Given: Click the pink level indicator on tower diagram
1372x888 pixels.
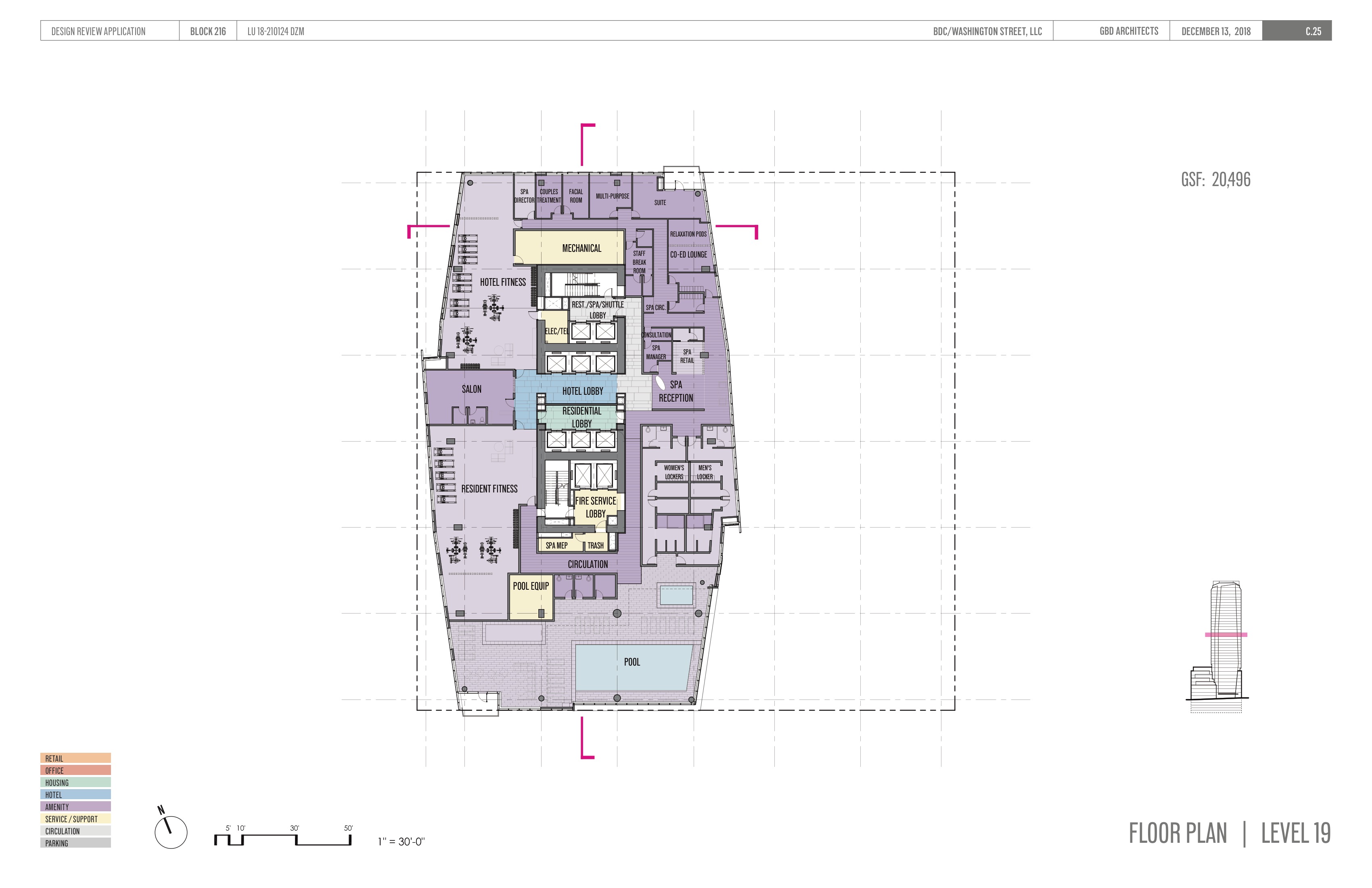Looking at the screenshot, I should [1226, 635].
